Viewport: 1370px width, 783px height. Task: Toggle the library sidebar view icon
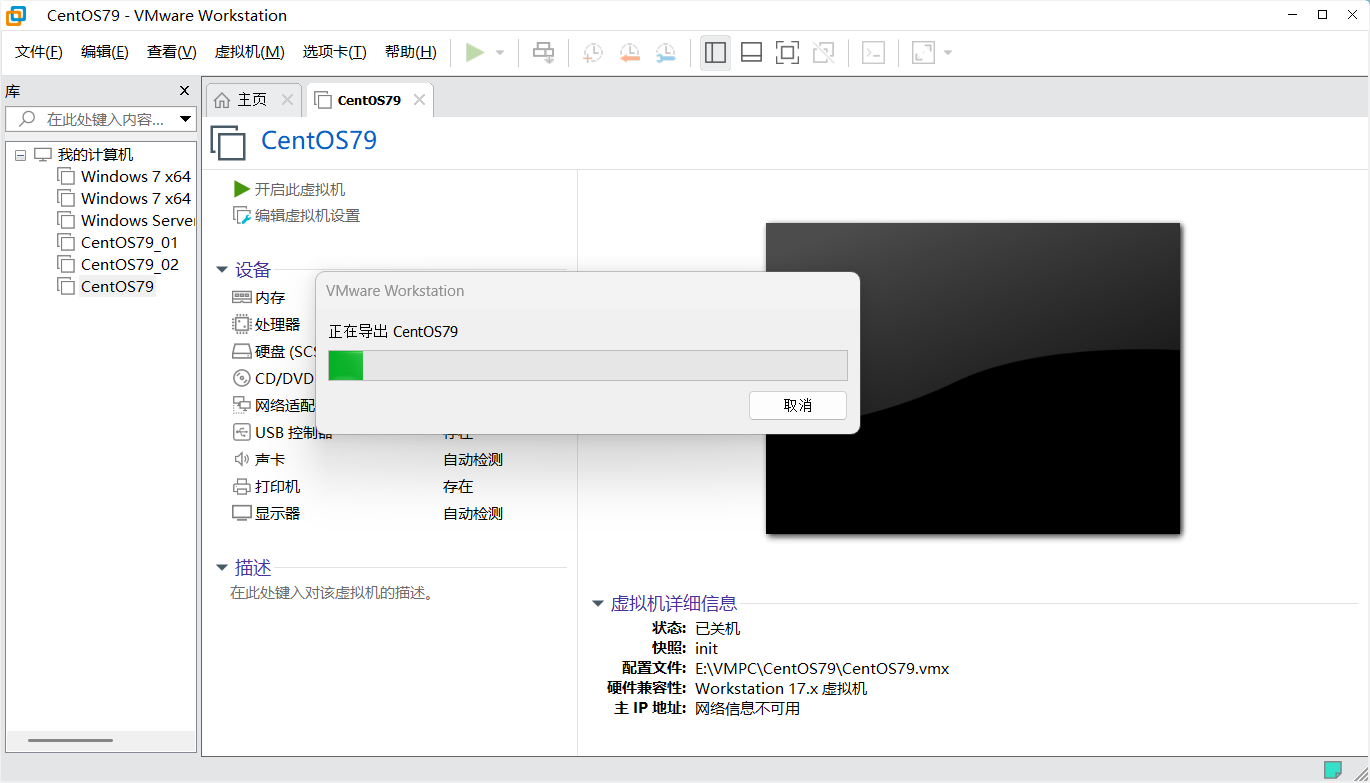715,52
